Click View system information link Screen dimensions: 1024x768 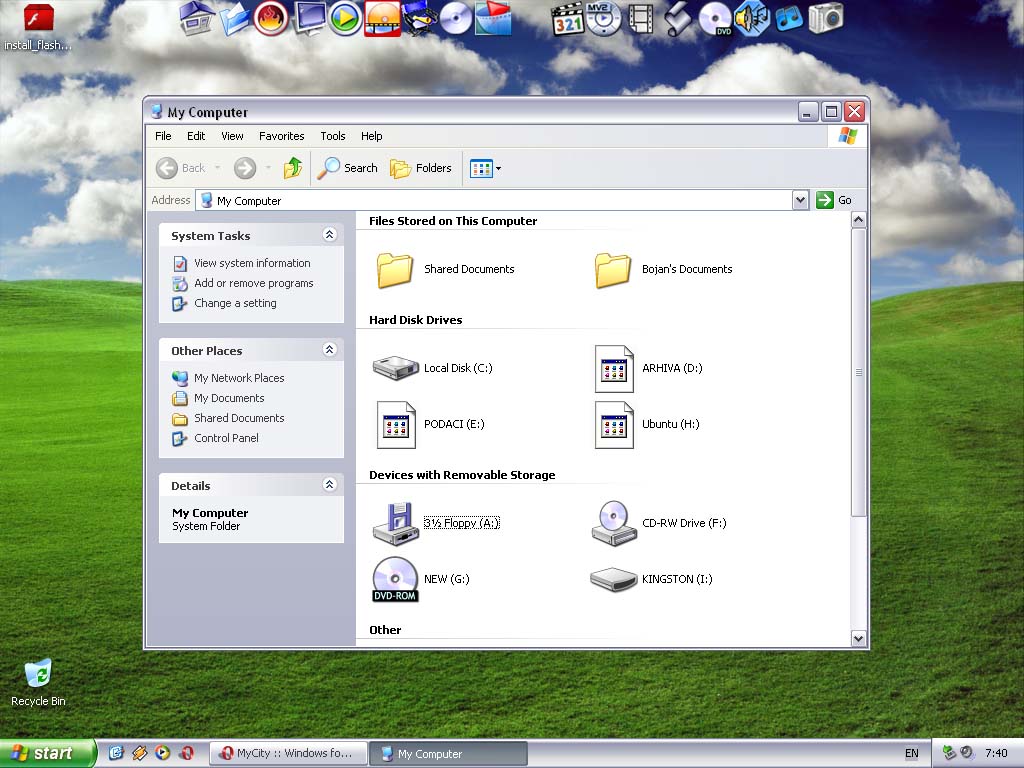[252, 263]
